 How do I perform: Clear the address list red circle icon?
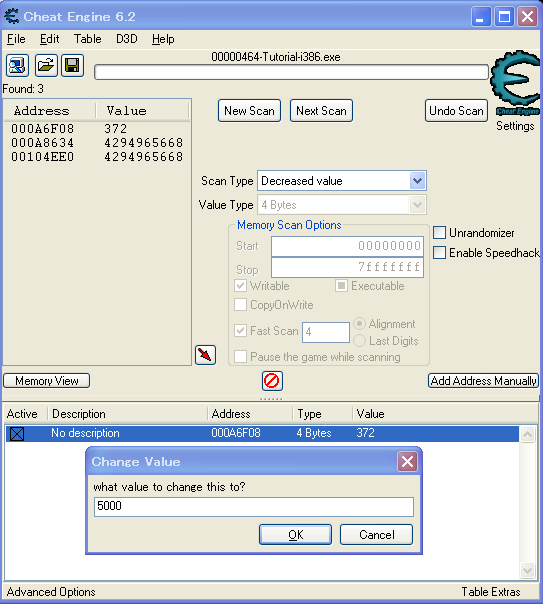point(272,381)
